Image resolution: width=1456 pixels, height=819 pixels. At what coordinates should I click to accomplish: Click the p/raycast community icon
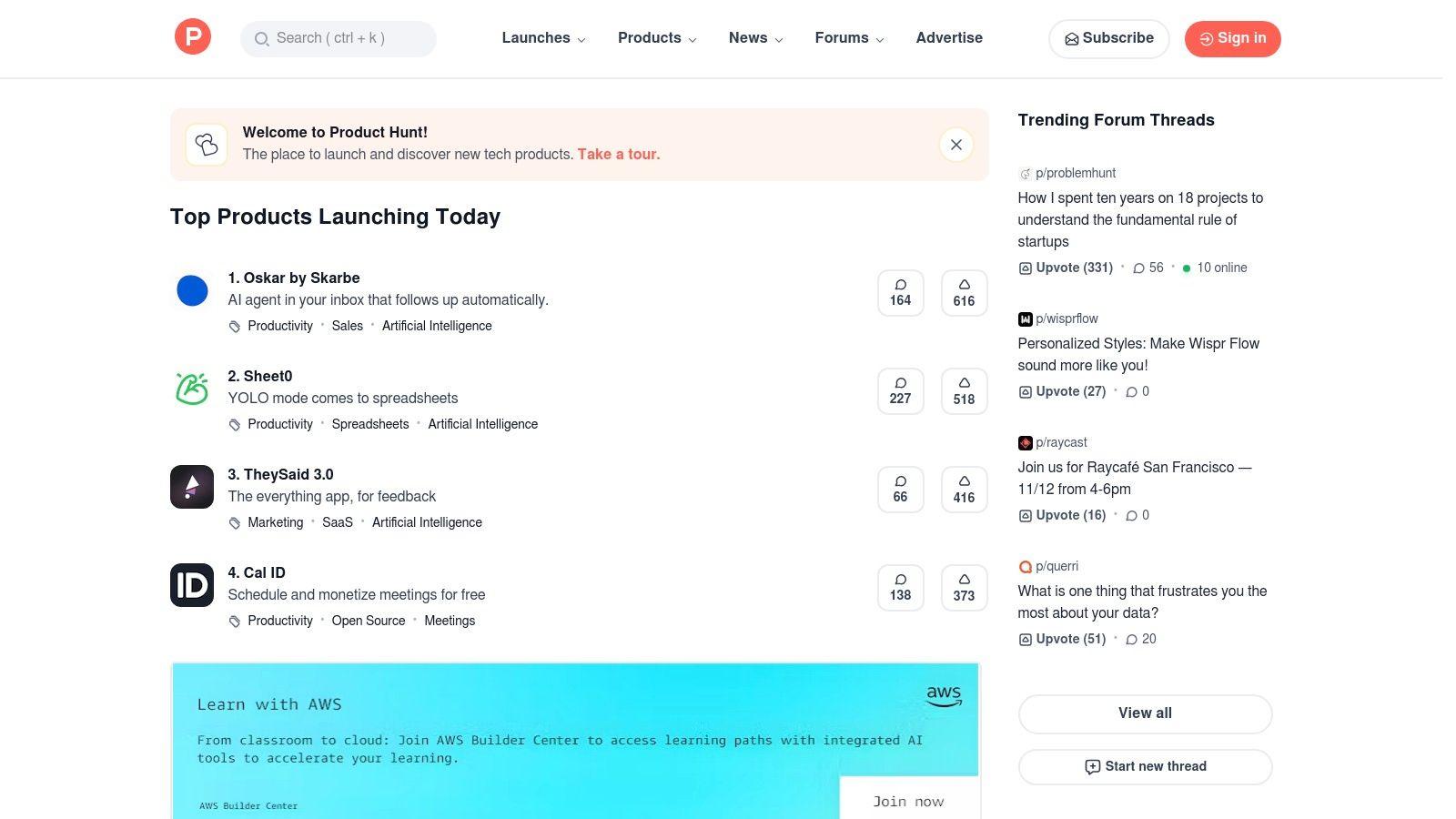(1026, 443)
